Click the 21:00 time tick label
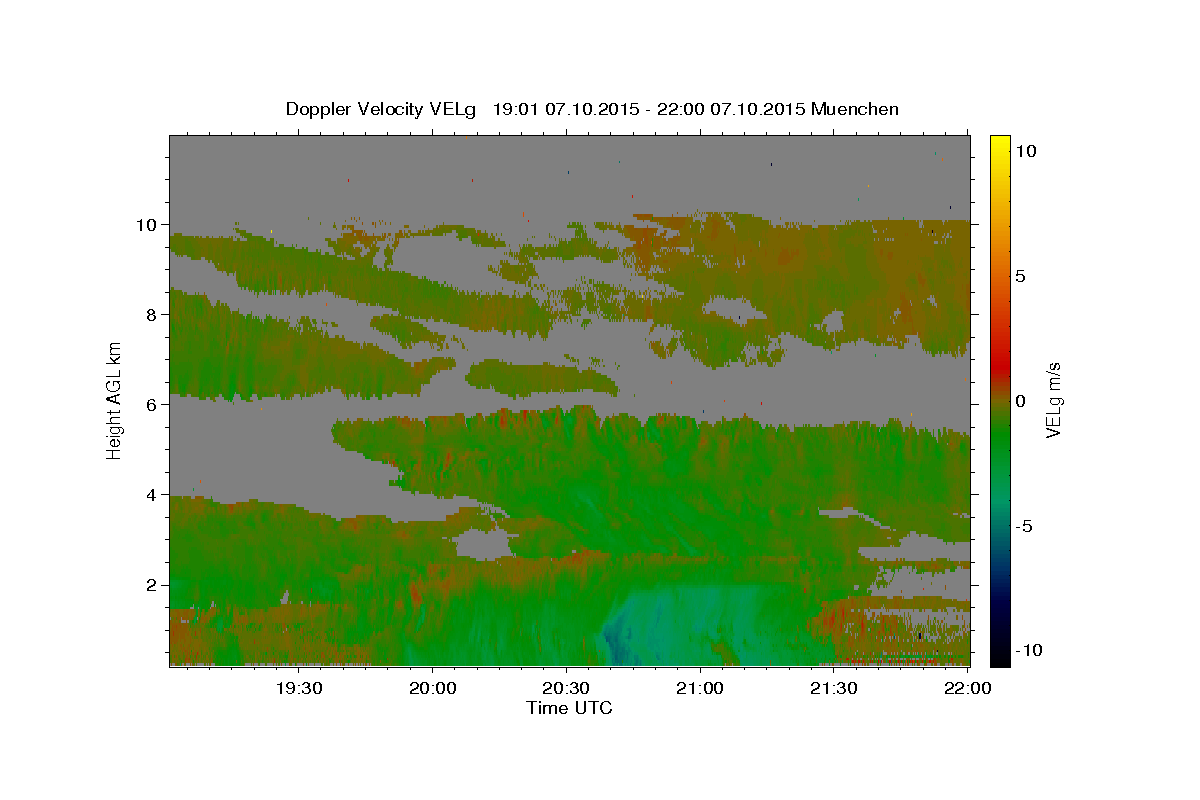The height and width of the screenshot is (800, 1200). pyautogui.click(x=700, y=688)
